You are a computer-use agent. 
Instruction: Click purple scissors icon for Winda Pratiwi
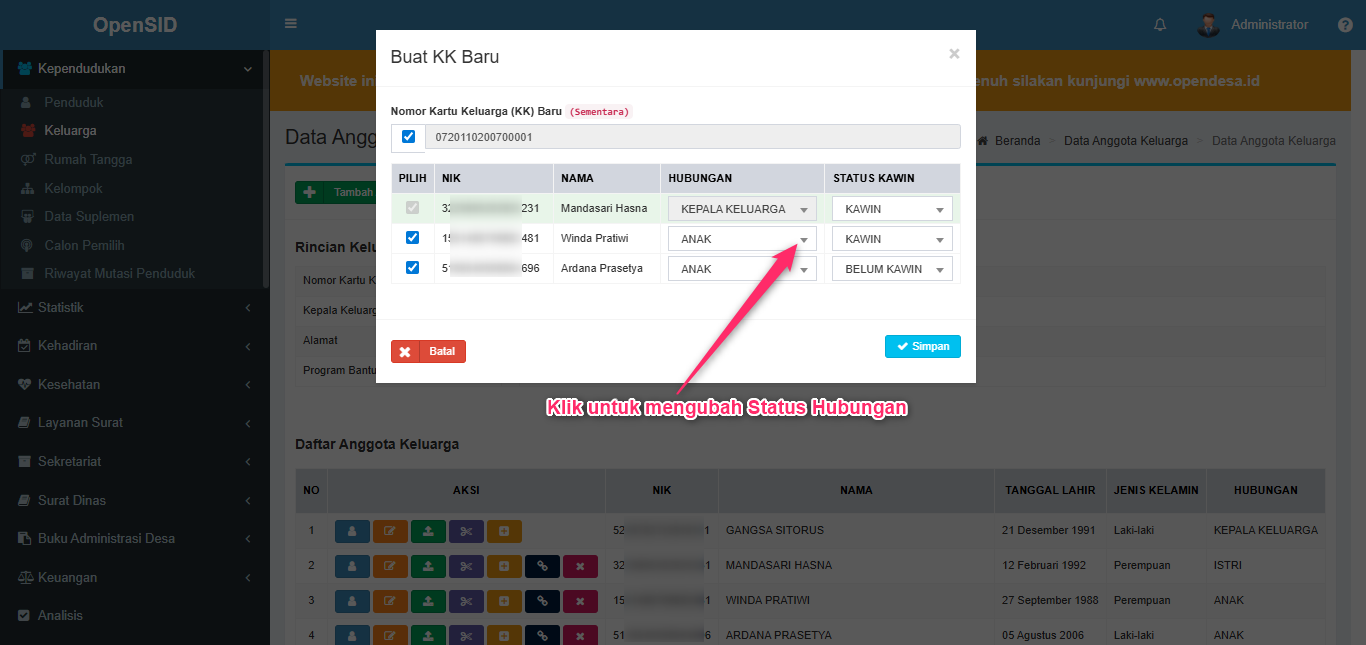click(x=466, y=602)
